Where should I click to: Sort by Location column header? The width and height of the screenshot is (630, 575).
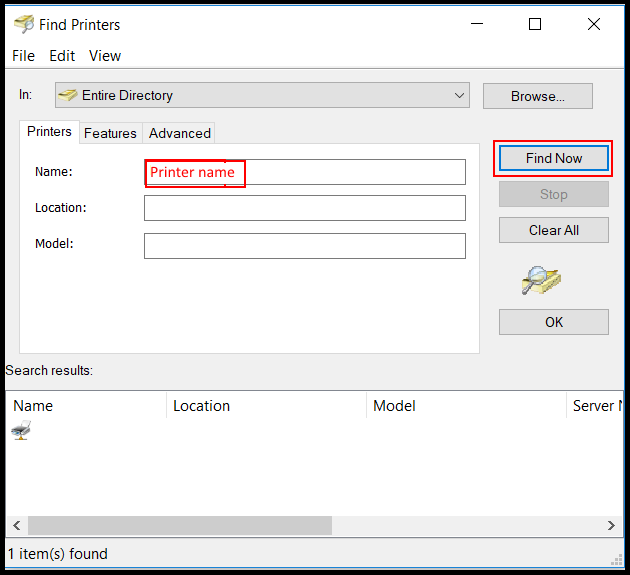(266, 406)
